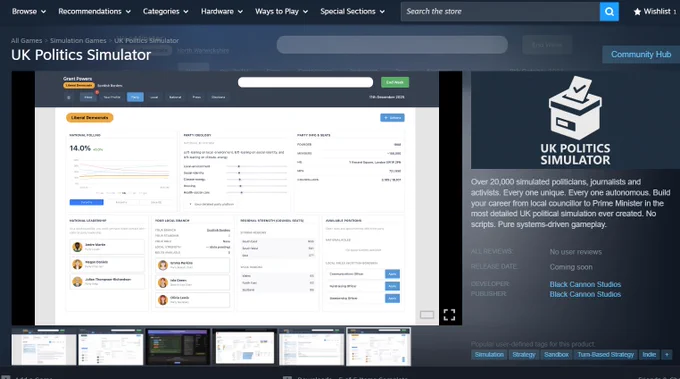
Task: Click the green End Week button in screenshot
Action: (395, 82)
